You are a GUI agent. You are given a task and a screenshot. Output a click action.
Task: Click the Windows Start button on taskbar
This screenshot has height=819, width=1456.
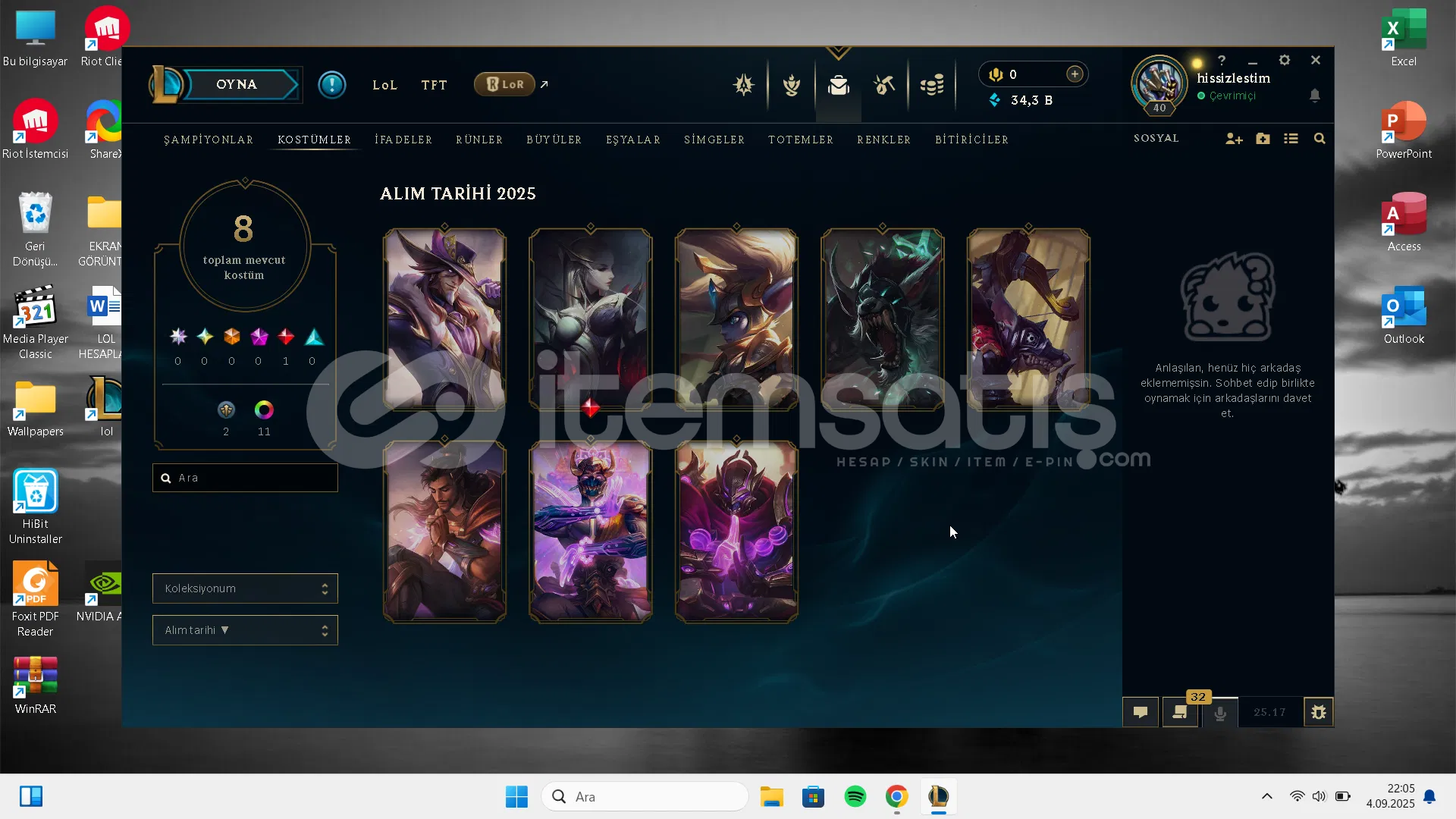pos(516,796)
